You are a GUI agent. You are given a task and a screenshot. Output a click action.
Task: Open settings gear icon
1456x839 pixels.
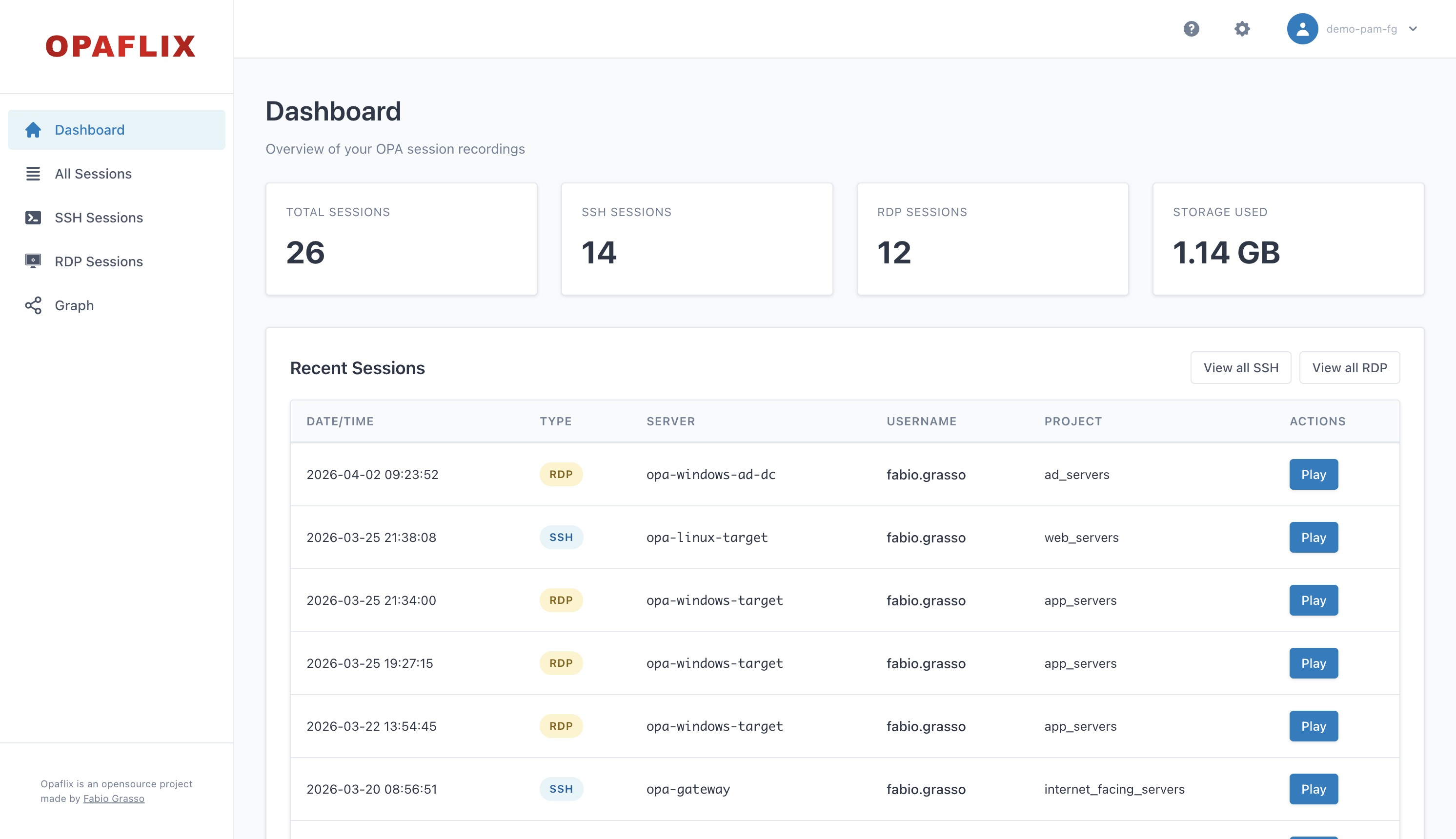point(1242,29)
